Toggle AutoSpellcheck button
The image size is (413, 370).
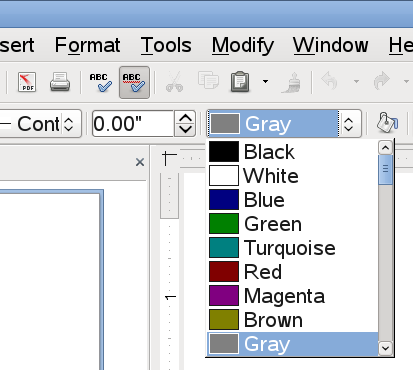(x=134, y=82)
